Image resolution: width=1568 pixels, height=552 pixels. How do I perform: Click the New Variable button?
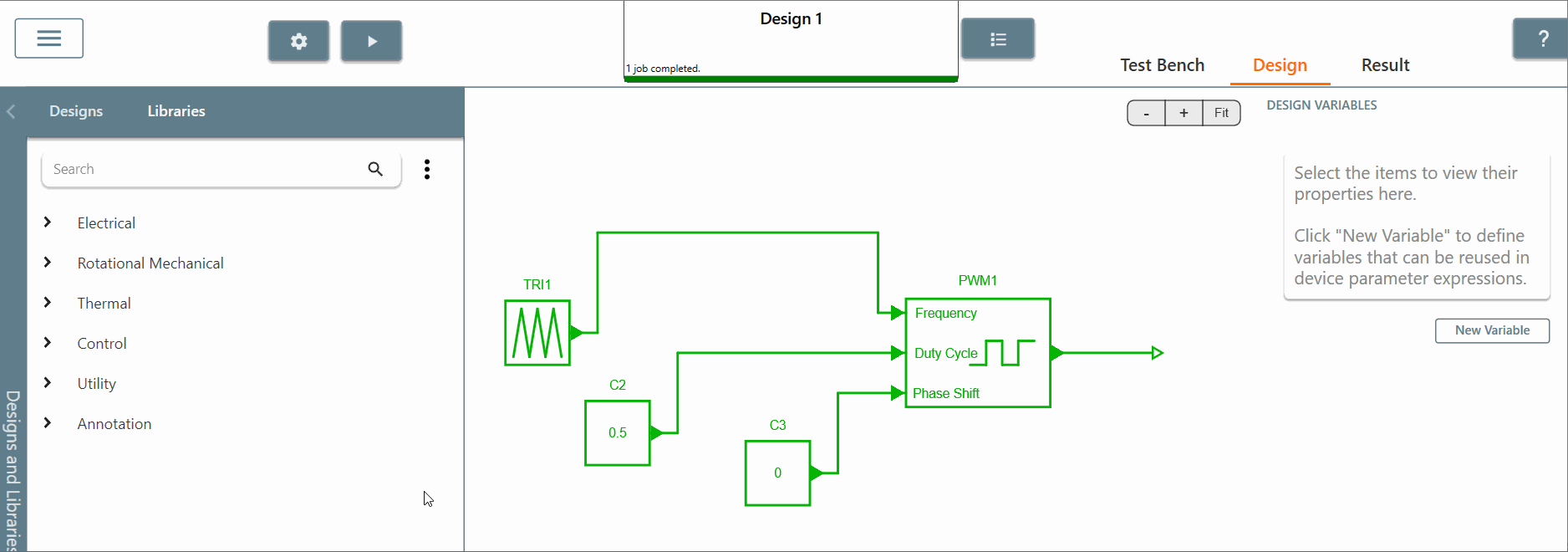click(x=1492, y=330)
